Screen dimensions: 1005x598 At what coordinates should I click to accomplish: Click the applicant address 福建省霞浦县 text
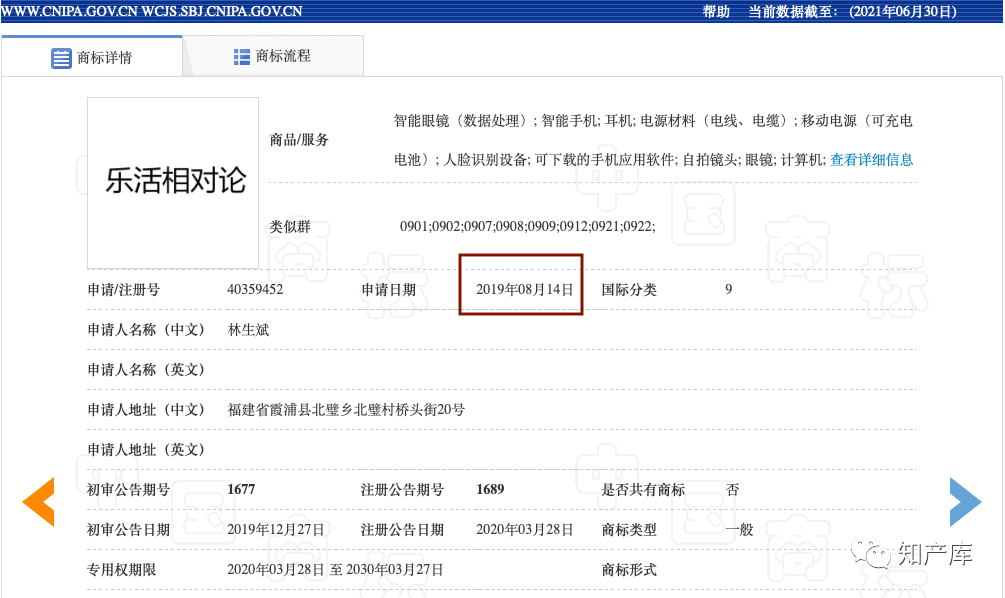coord(346,410)
